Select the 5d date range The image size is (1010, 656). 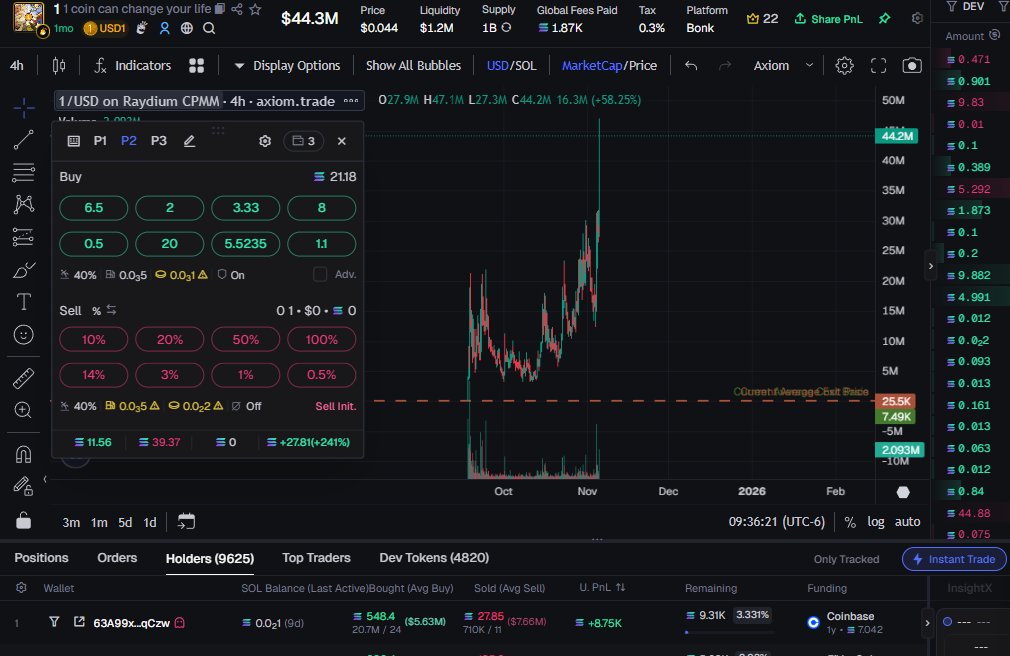click(x=125, y=522)
